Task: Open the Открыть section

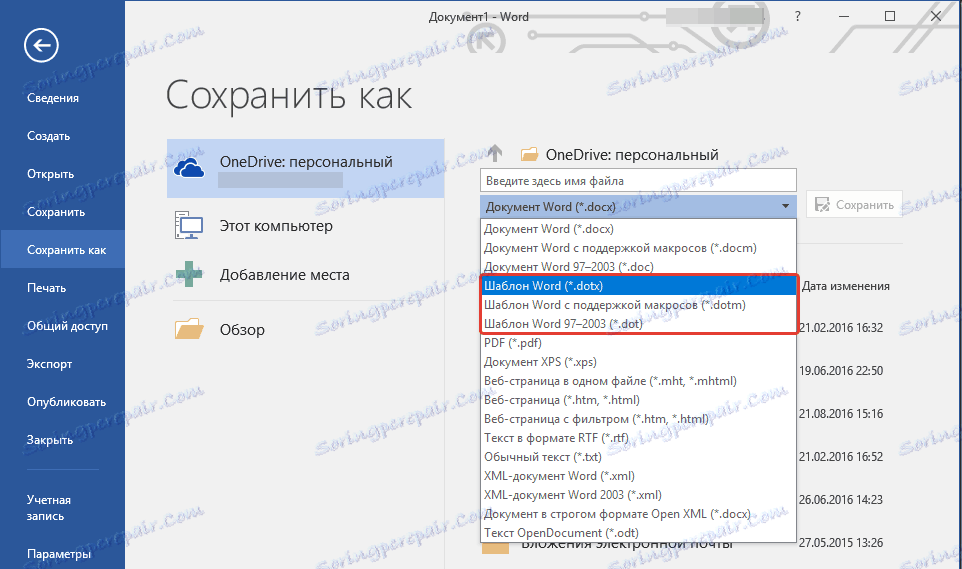Action: pos(50,174)
